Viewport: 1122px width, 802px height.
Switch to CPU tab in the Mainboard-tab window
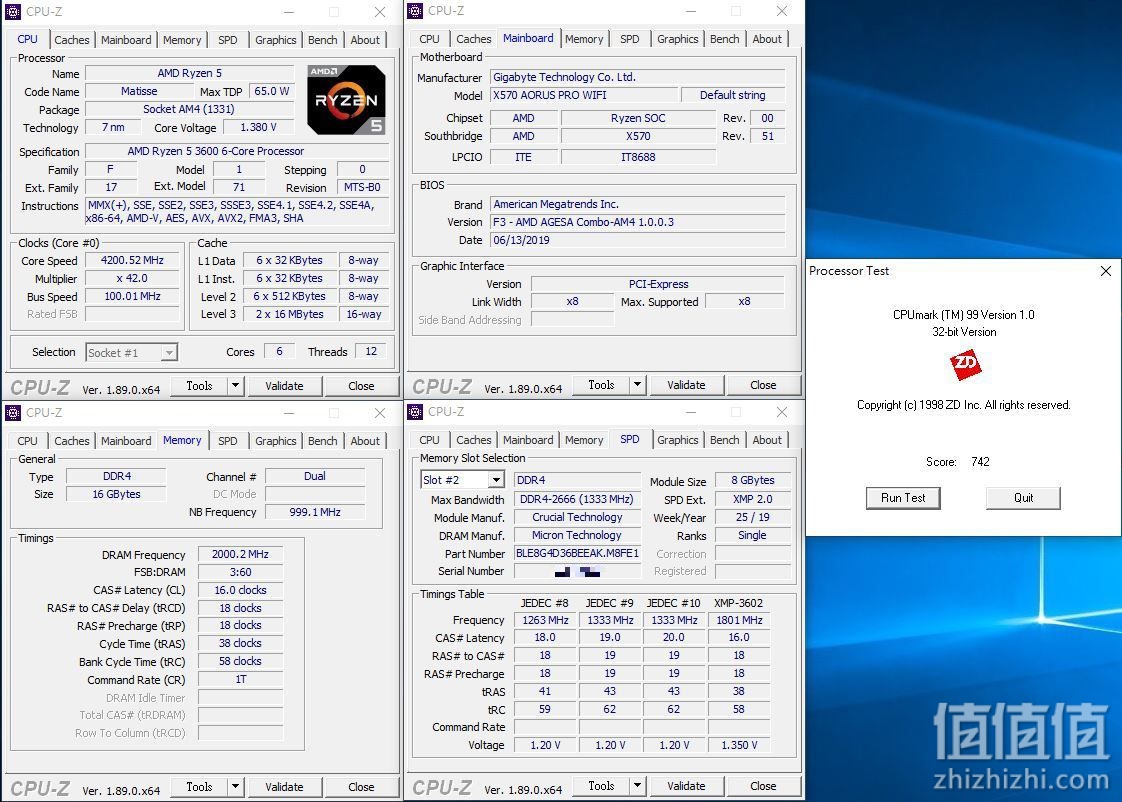pyautogui.click(x=429, y=39)
